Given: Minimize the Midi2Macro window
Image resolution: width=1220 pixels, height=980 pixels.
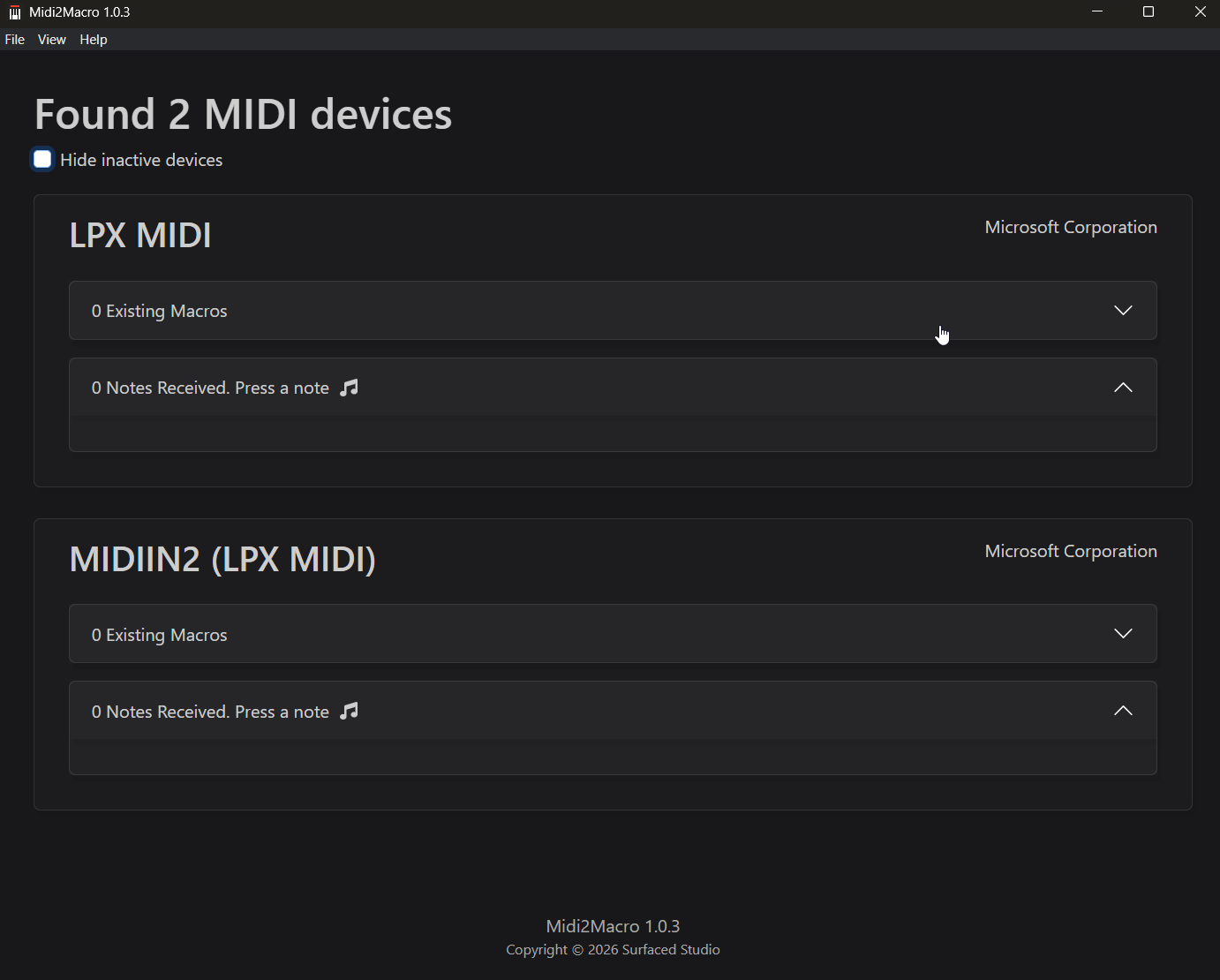Looking at the screenshot, I should tap(1097, 12).
